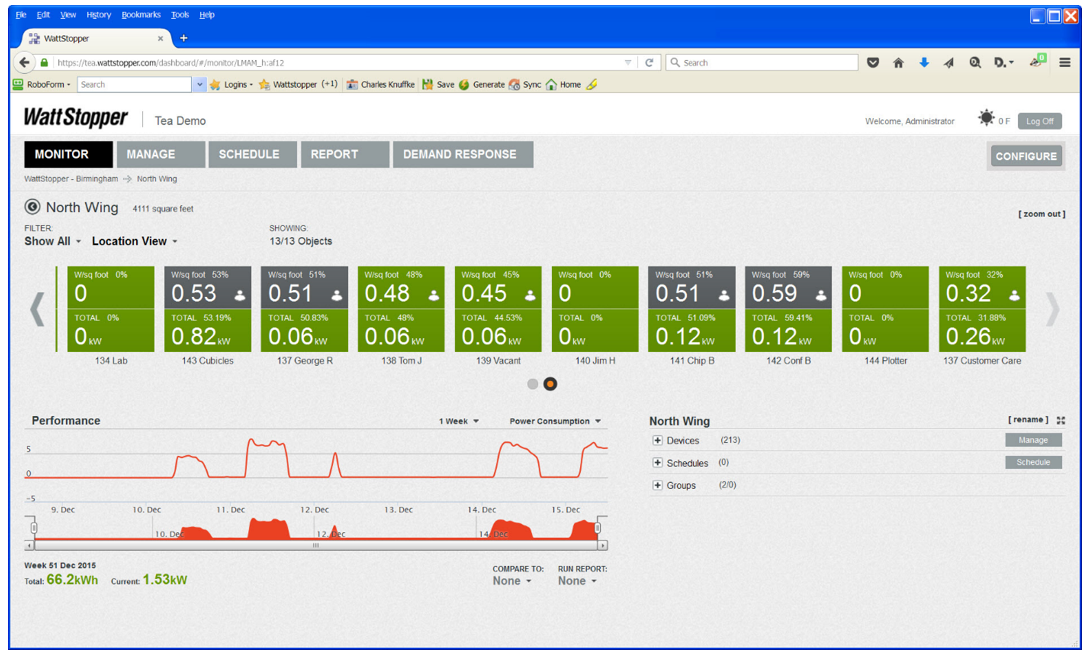The image size is (1087, 659).
Task: Click the circular back arrow beside North Wing
Action: pos(32,207)
